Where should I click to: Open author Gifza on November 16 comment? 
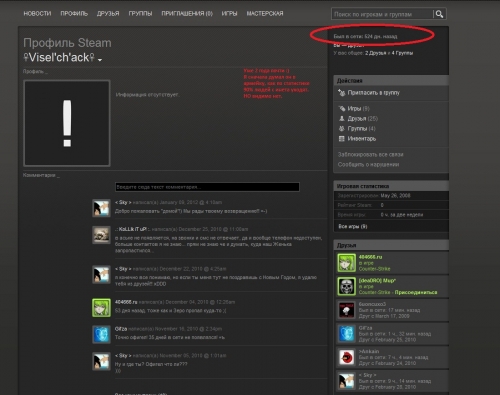(x=121, y=329)
